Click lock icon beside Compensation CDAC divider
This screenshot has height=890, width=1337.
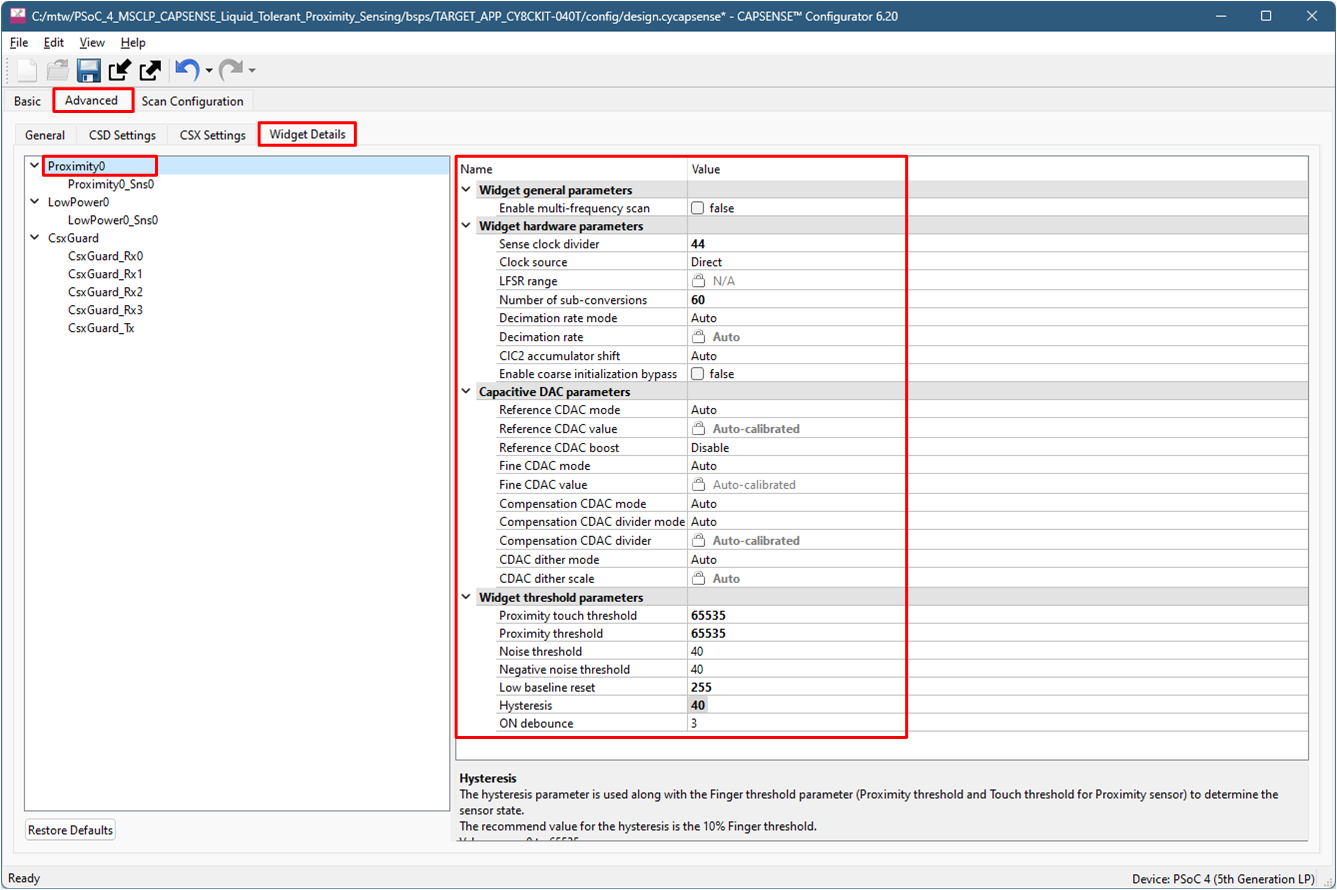700,540
